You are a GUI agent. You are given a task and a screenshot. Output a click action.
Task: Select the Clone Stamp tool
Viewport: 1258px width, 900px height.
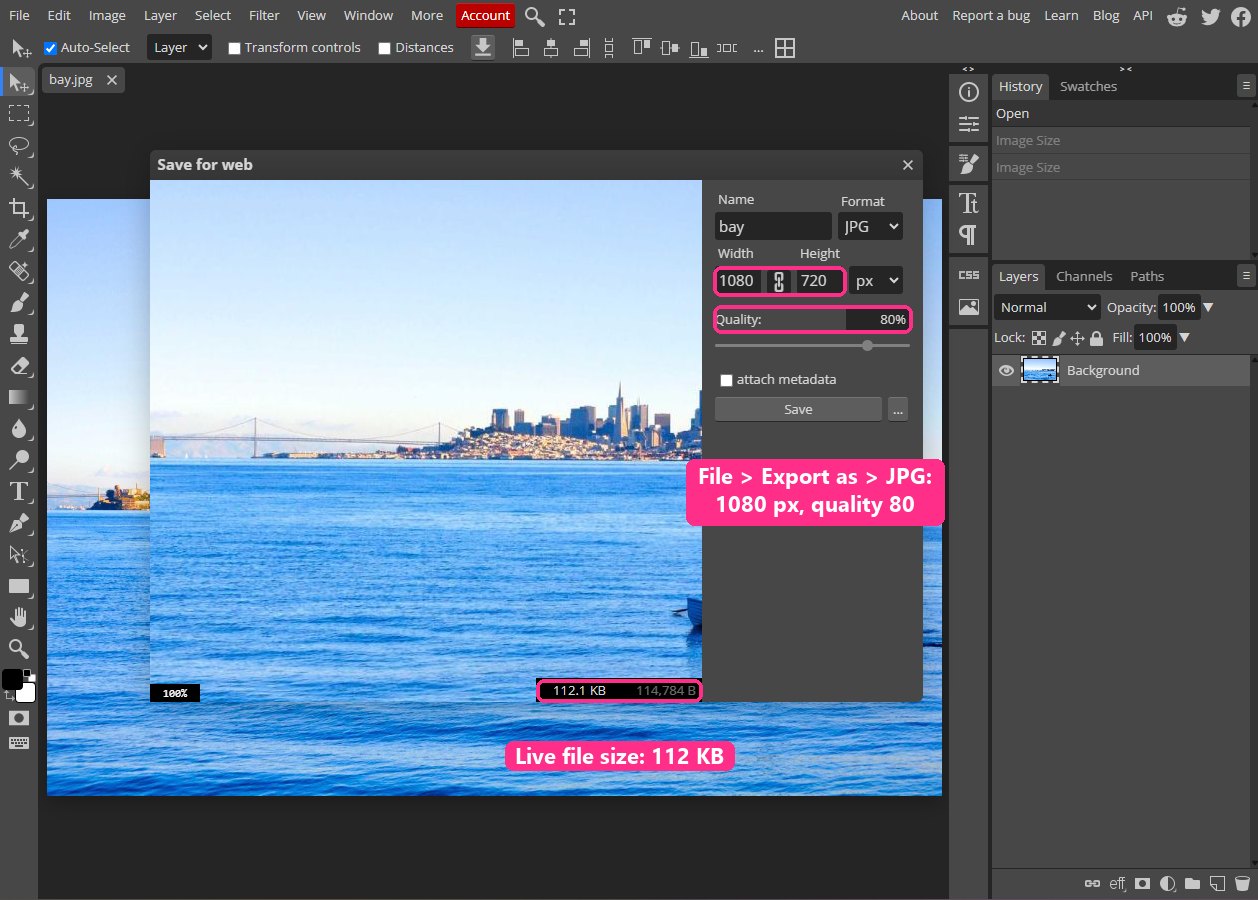coord(19,334)
